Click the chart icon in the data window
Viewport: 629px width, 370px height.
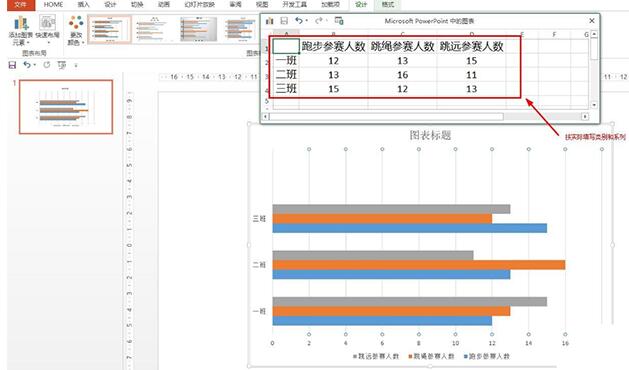click(x=270, y=20)
